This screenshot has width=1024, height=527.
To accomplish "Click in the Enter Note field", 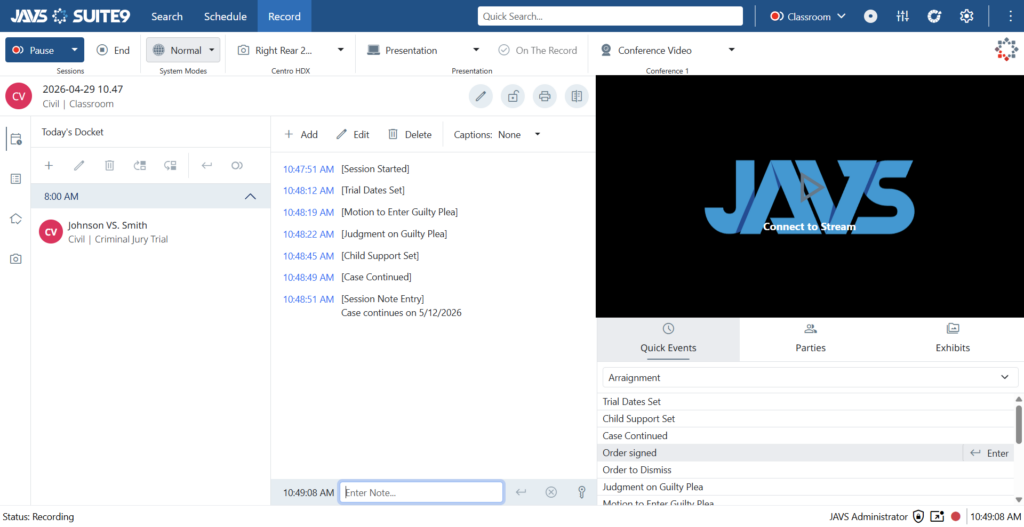I will pos(421,492).
